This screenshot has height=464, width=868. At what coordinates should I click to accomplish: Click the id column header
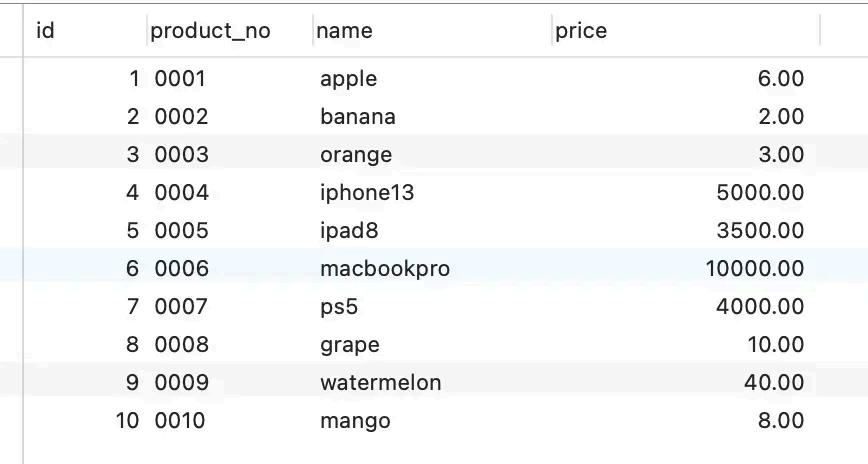click(45, 31)
